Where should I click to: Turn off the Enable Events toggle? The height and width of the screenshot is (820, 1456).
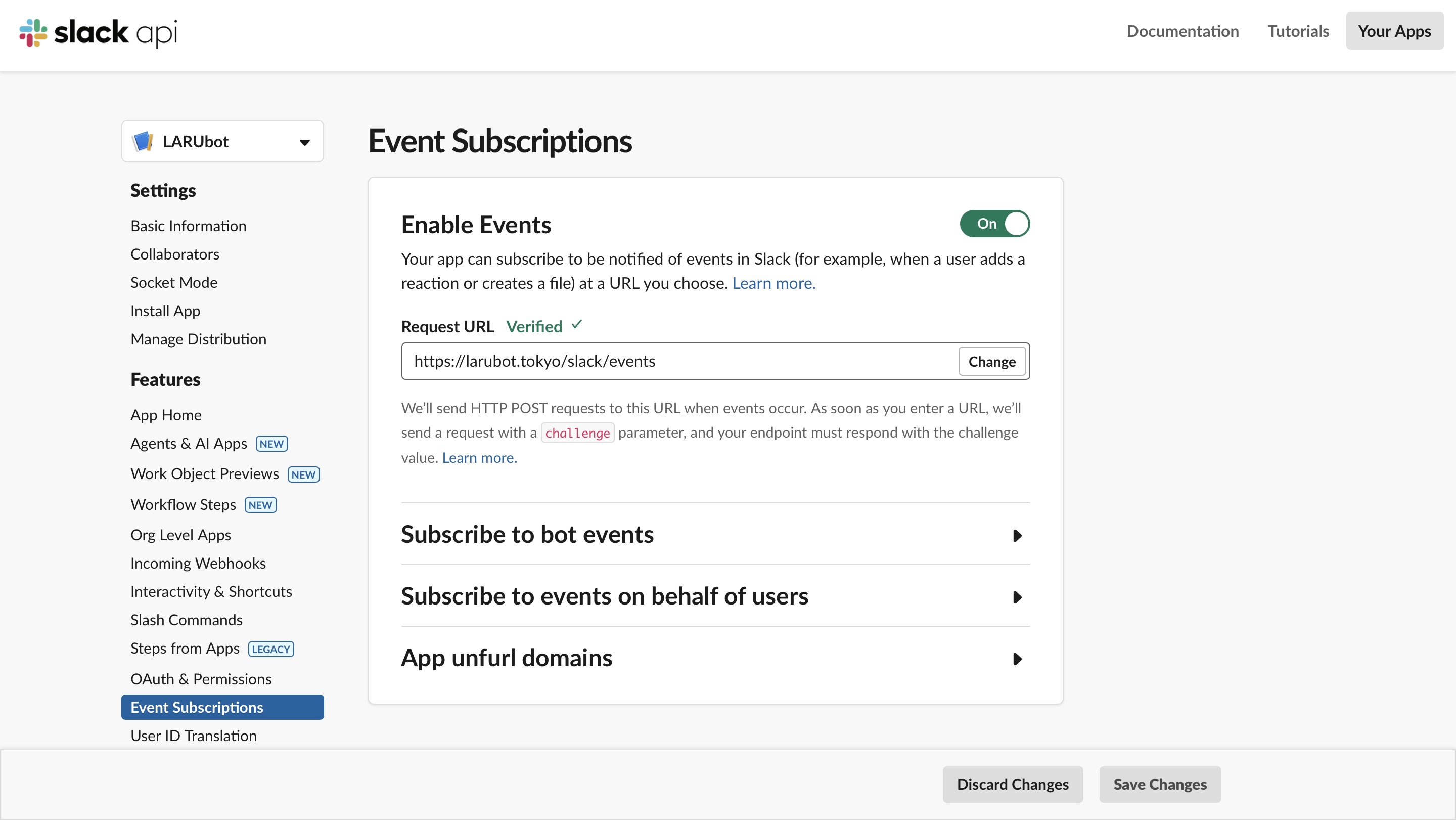(994, 224)
